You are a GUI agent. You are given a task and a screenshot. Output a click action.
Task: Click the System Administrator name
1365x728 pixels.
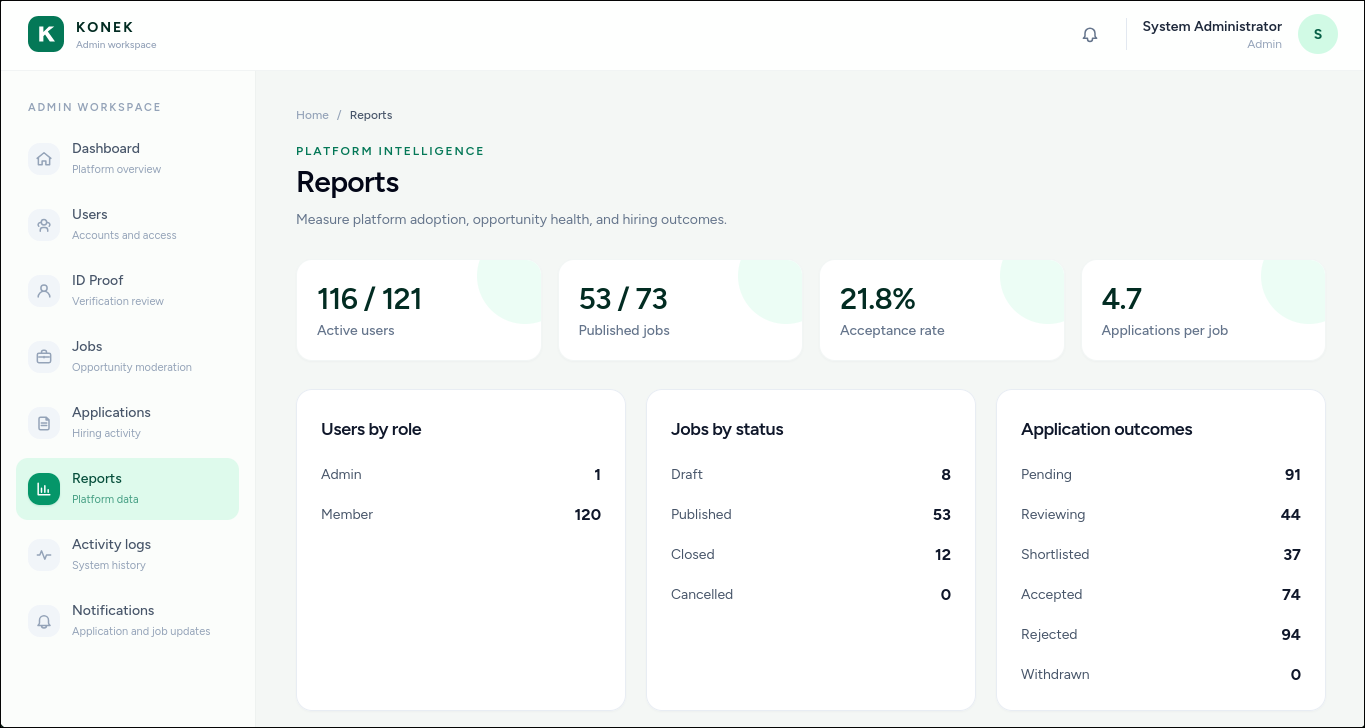(1212, 26)
